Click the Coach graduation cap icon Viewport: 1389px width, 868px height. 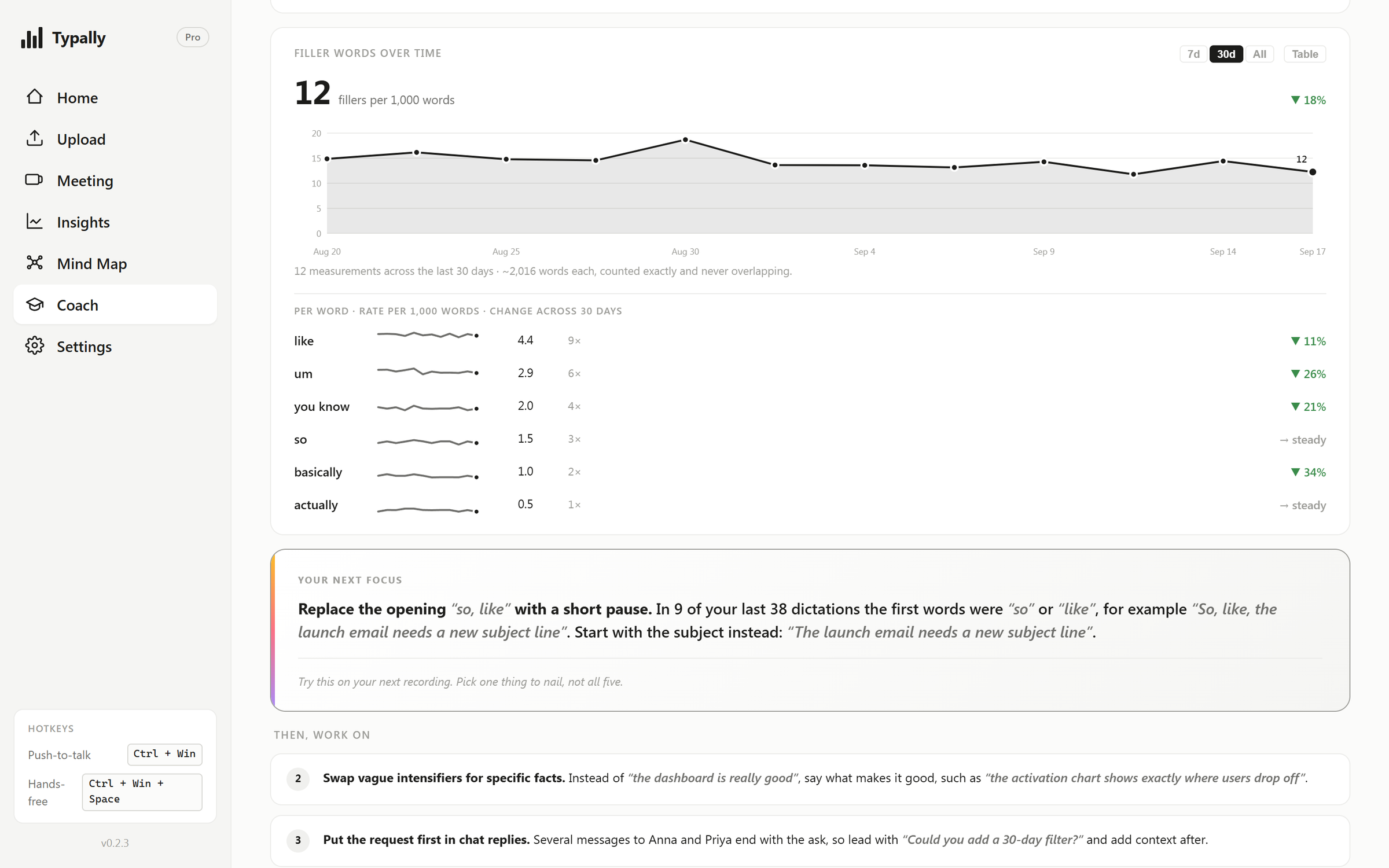pos(35,304)
